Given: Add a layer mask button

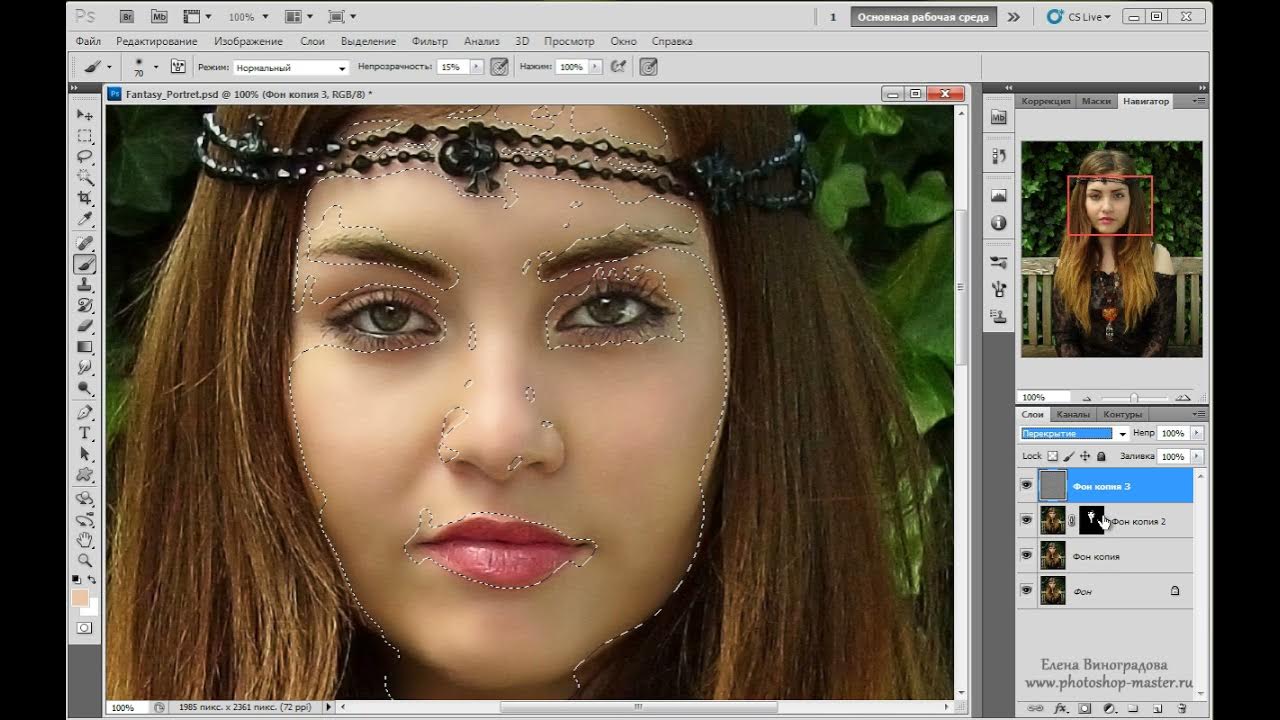Looking at the screenshot, I should tap(1085, 708).
